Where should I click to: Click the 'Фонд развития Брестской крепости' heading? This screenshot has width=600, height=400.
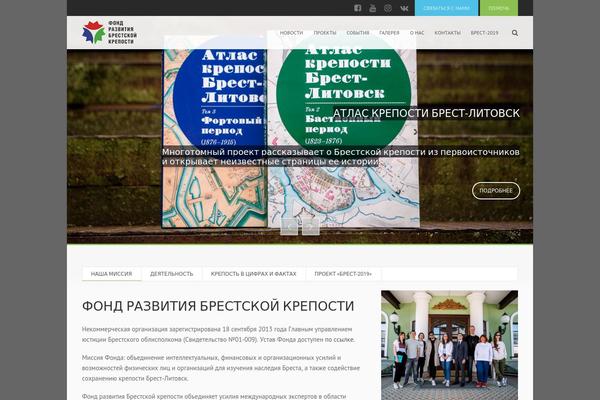[218, 306]
